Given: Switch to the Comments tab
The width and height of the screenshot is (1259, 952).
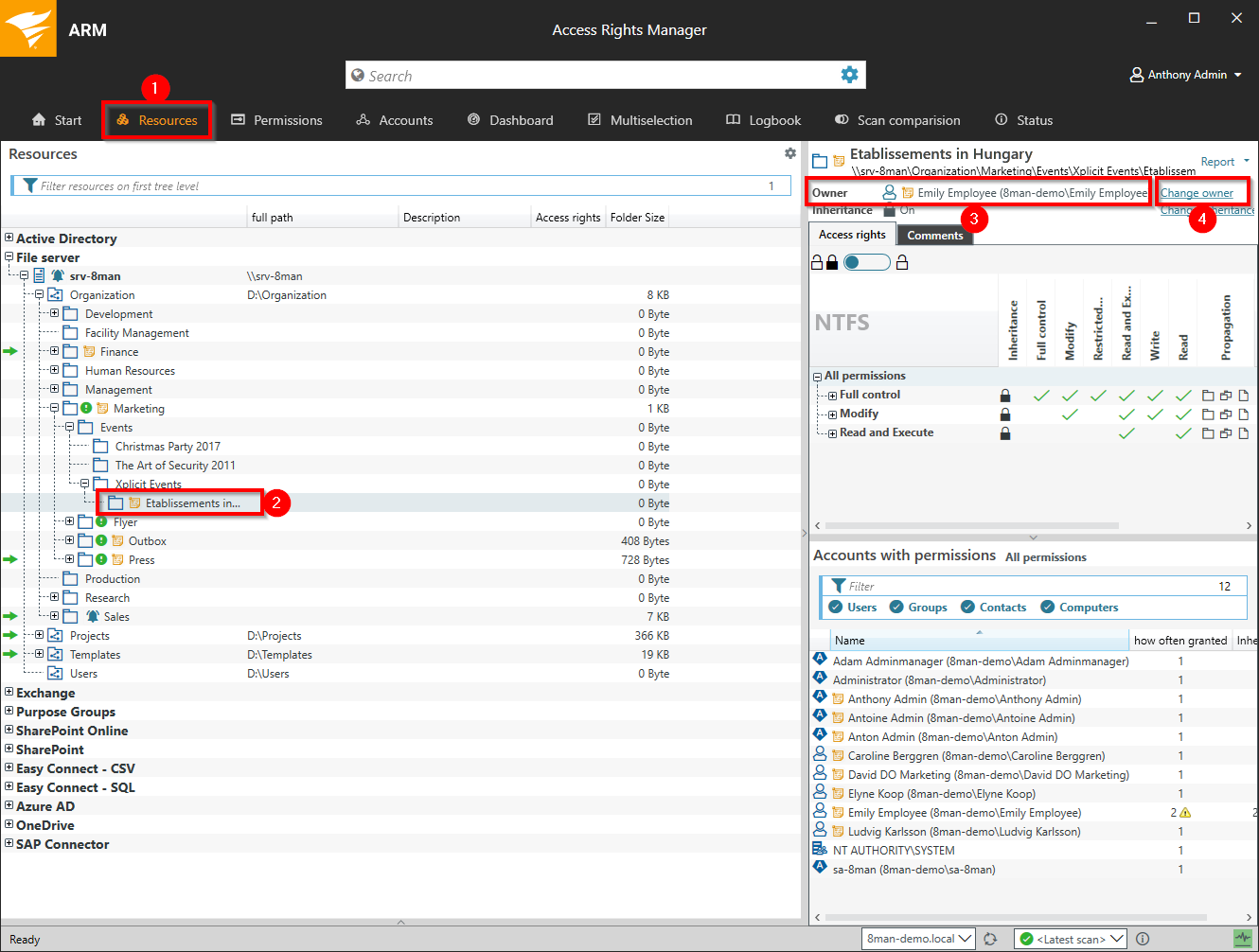Looking at the screenshot, I should click(x=934, y=236).
